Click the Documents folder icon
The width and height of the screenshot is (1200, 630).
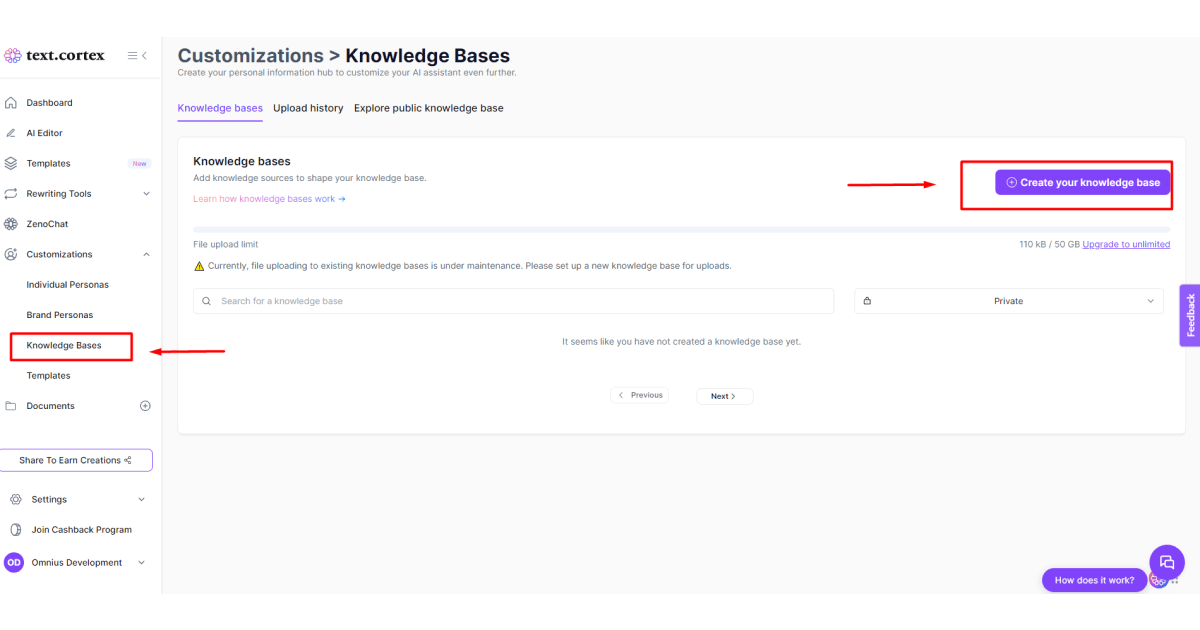11,406
